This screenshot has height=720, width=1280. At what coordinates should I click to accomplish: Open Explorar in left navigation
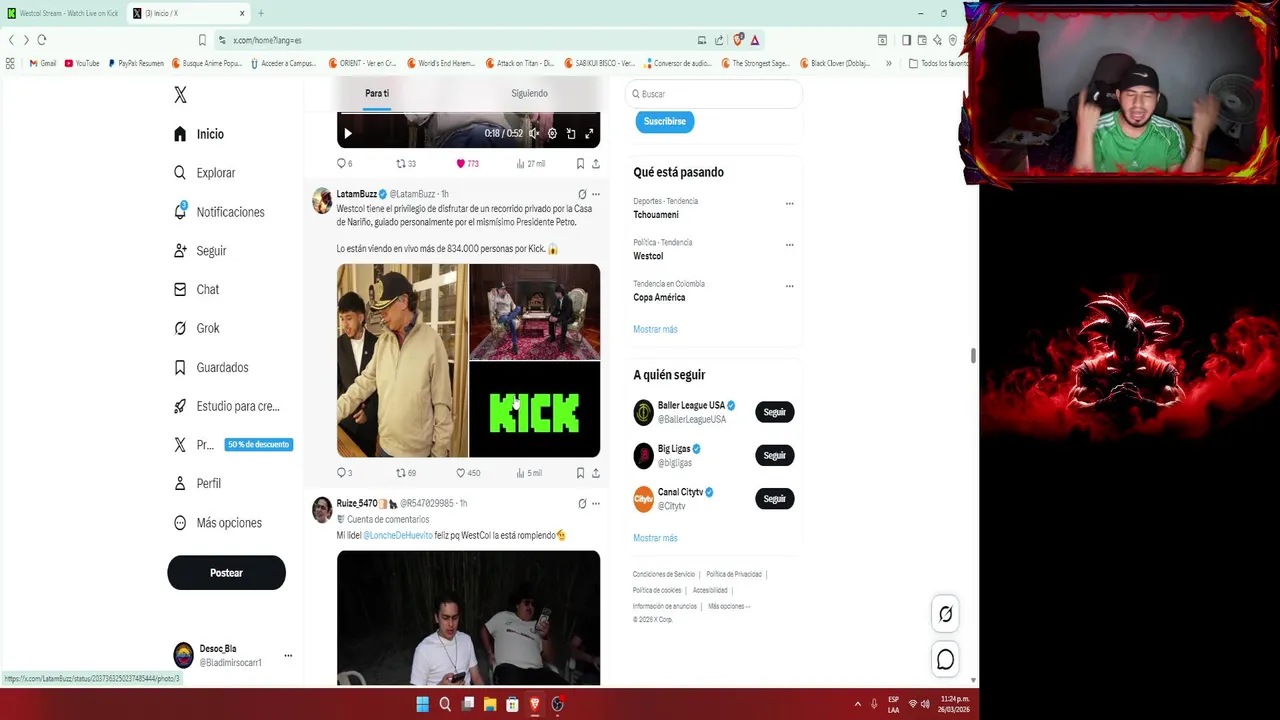pos(204,173)
